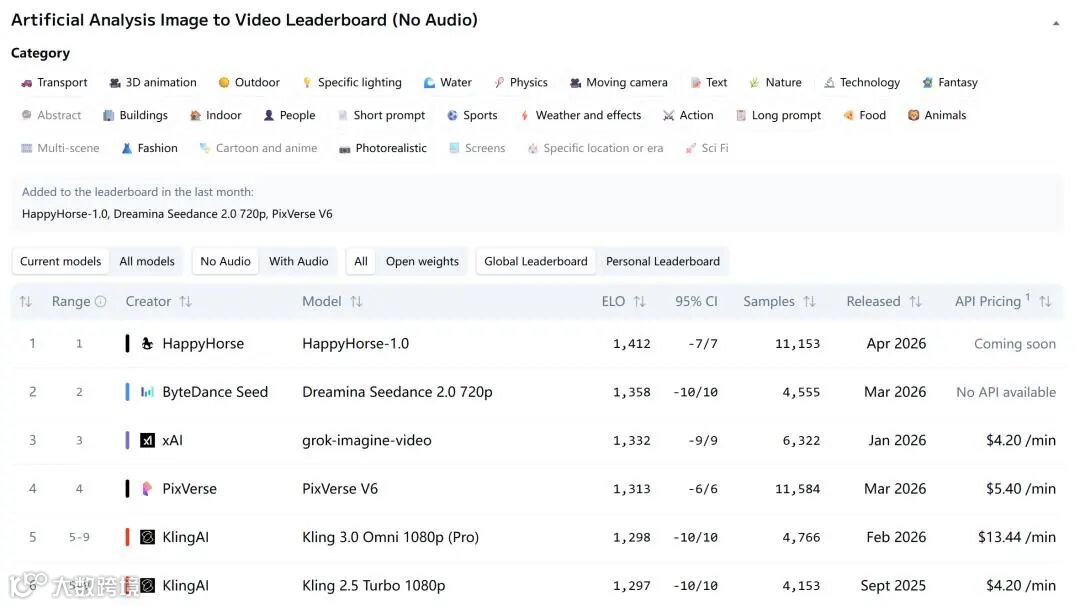Enable the Open weights filter
The image size is (1080, 606).
point(422,262)
